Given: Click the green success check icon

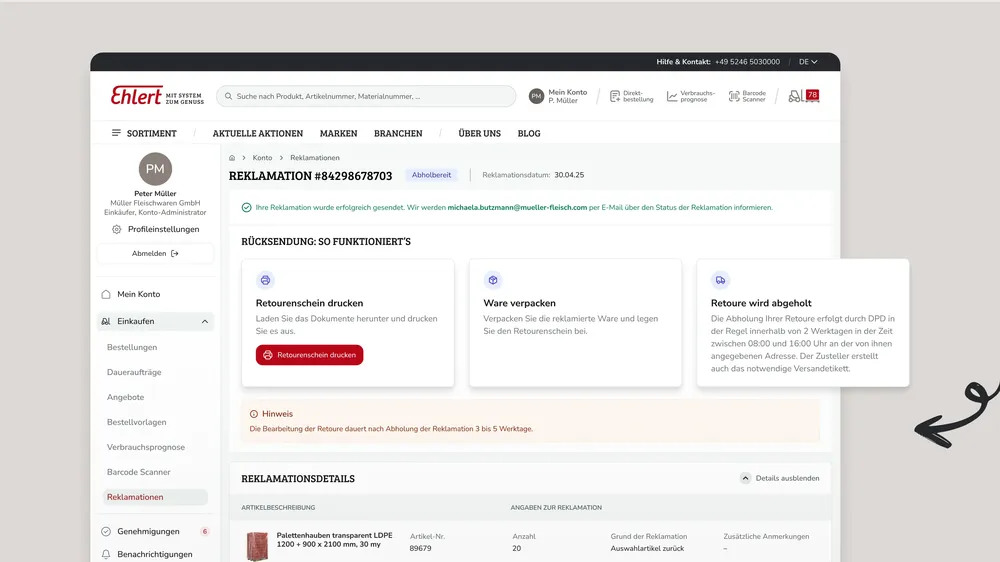Looking at the screenshot, I should [x=246, y=207].
